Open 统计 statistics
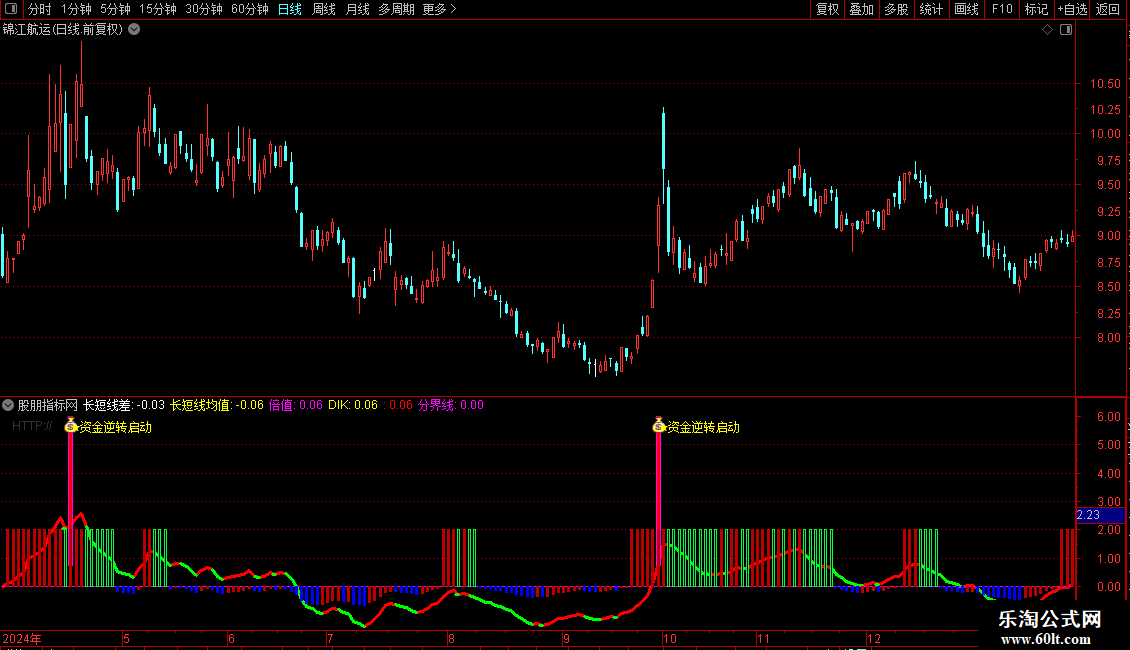Viewport: 1130px width, 650px height. 931,9
